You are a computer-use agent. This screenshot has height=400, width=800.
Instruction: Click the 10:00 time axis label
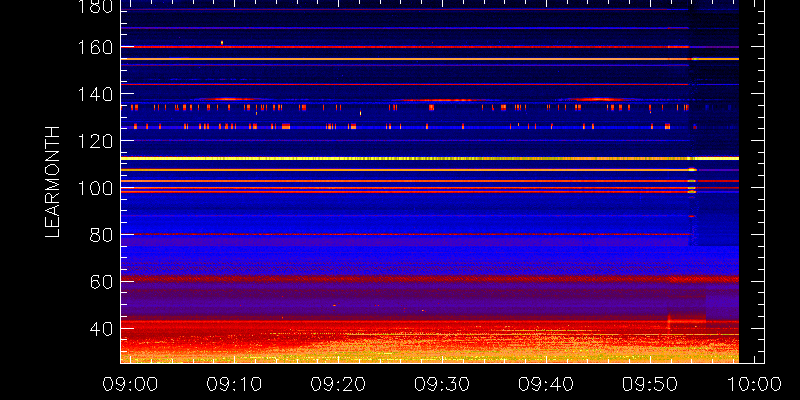754,384
